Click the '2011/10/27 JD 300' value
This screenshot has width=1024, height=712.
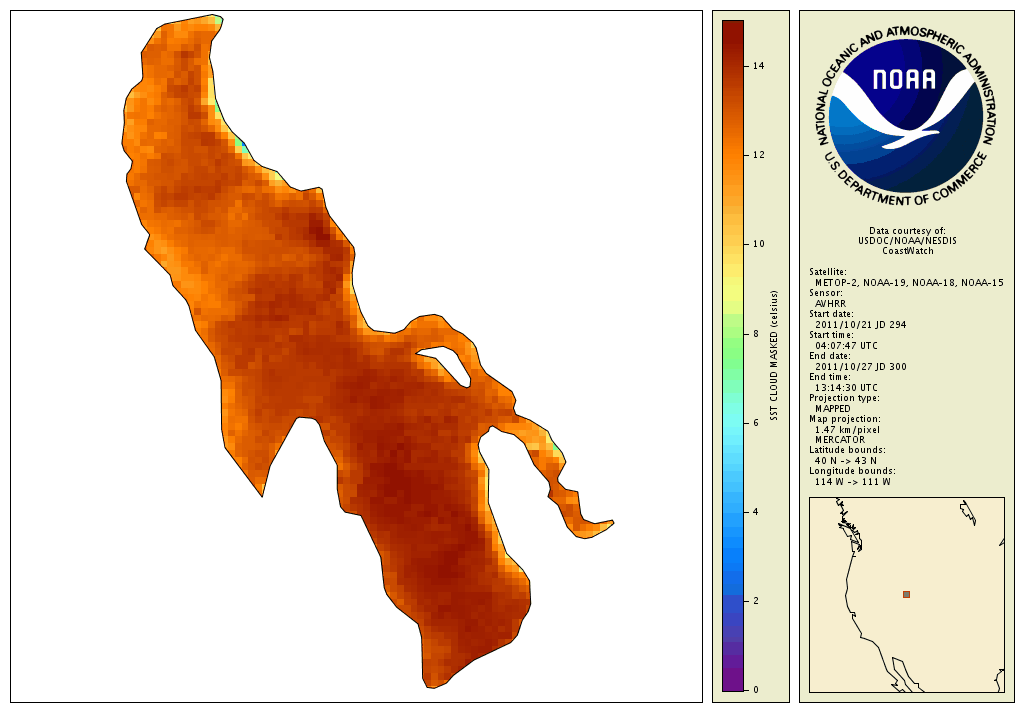(861, 366)
